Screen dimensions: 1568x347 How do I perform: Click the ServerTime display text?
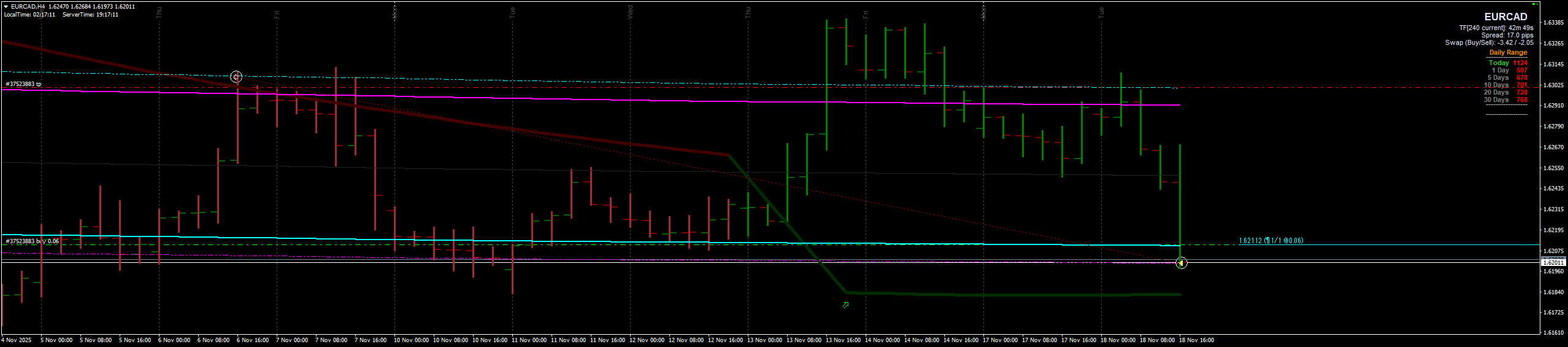point(90,15)
